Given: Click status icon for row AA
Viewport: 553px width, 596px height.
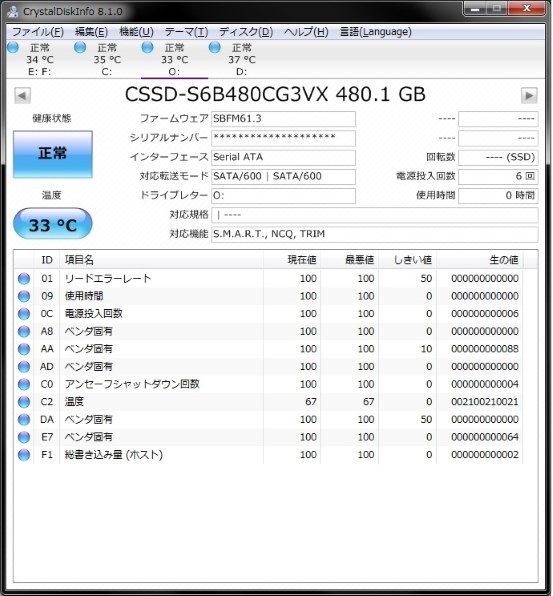Looking at the screenshot, I should pyautogui.click(x=24, y=349).
